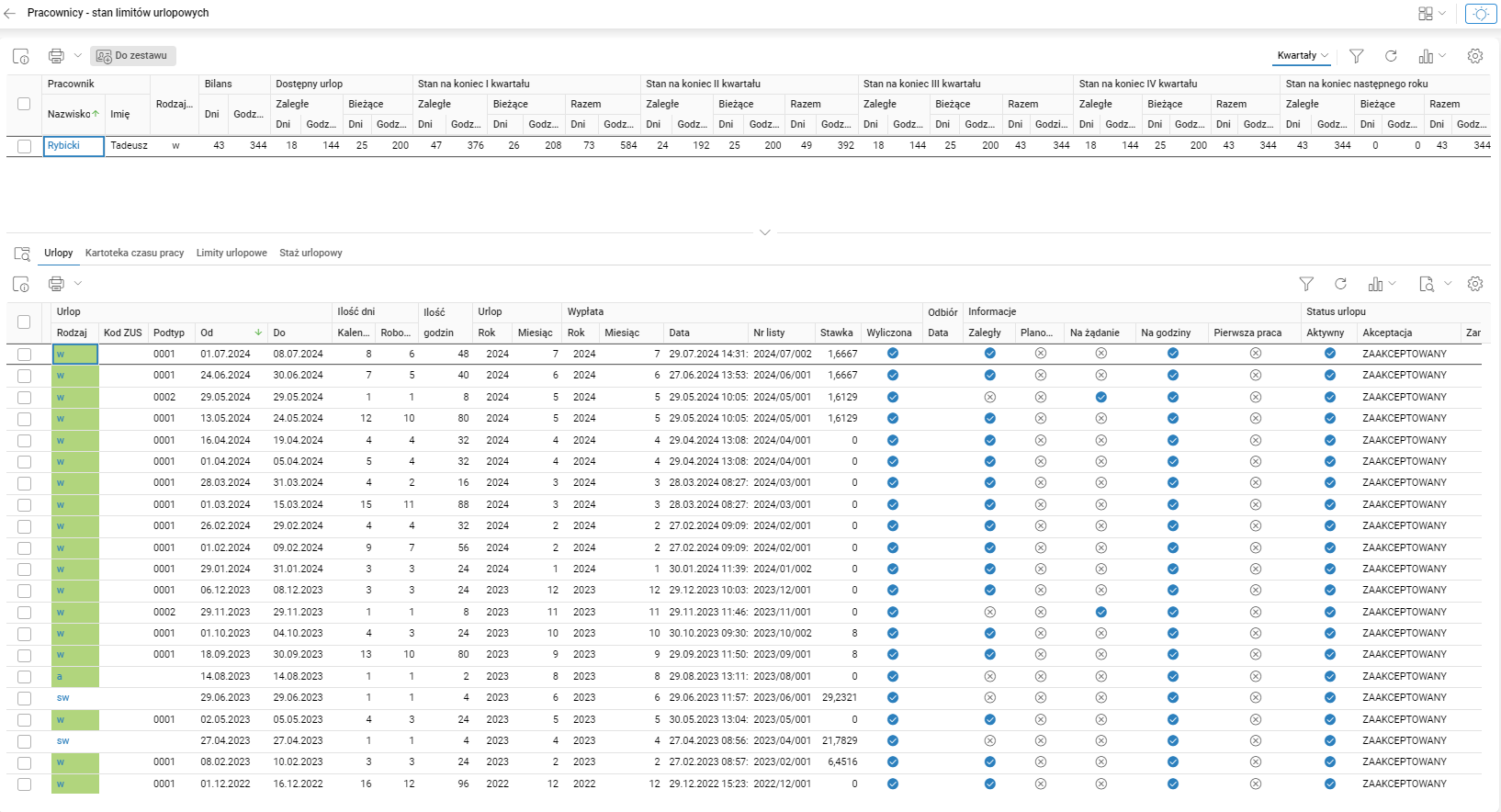Open leave list settings gear

point(1475,284)
